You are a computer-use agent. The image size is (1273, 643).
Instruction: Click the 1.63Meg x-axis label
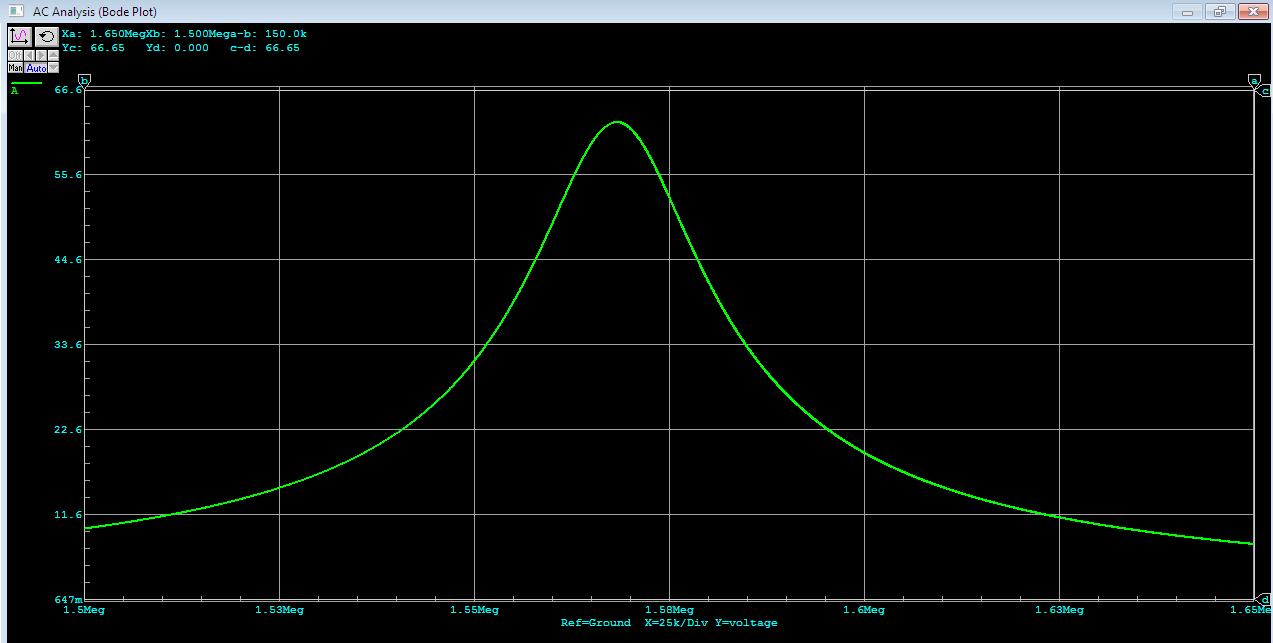click(1059, 609)
